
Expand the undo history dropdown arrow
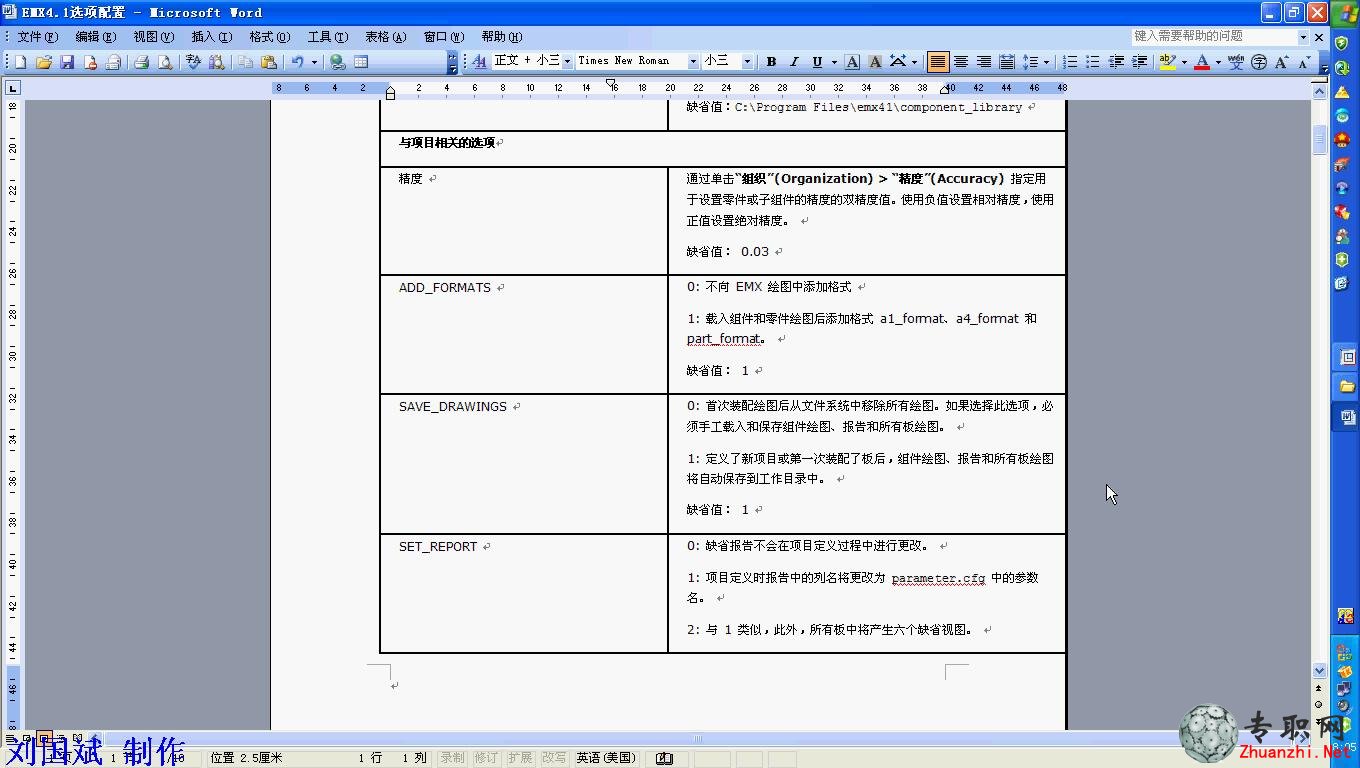[x=313, y=62]
